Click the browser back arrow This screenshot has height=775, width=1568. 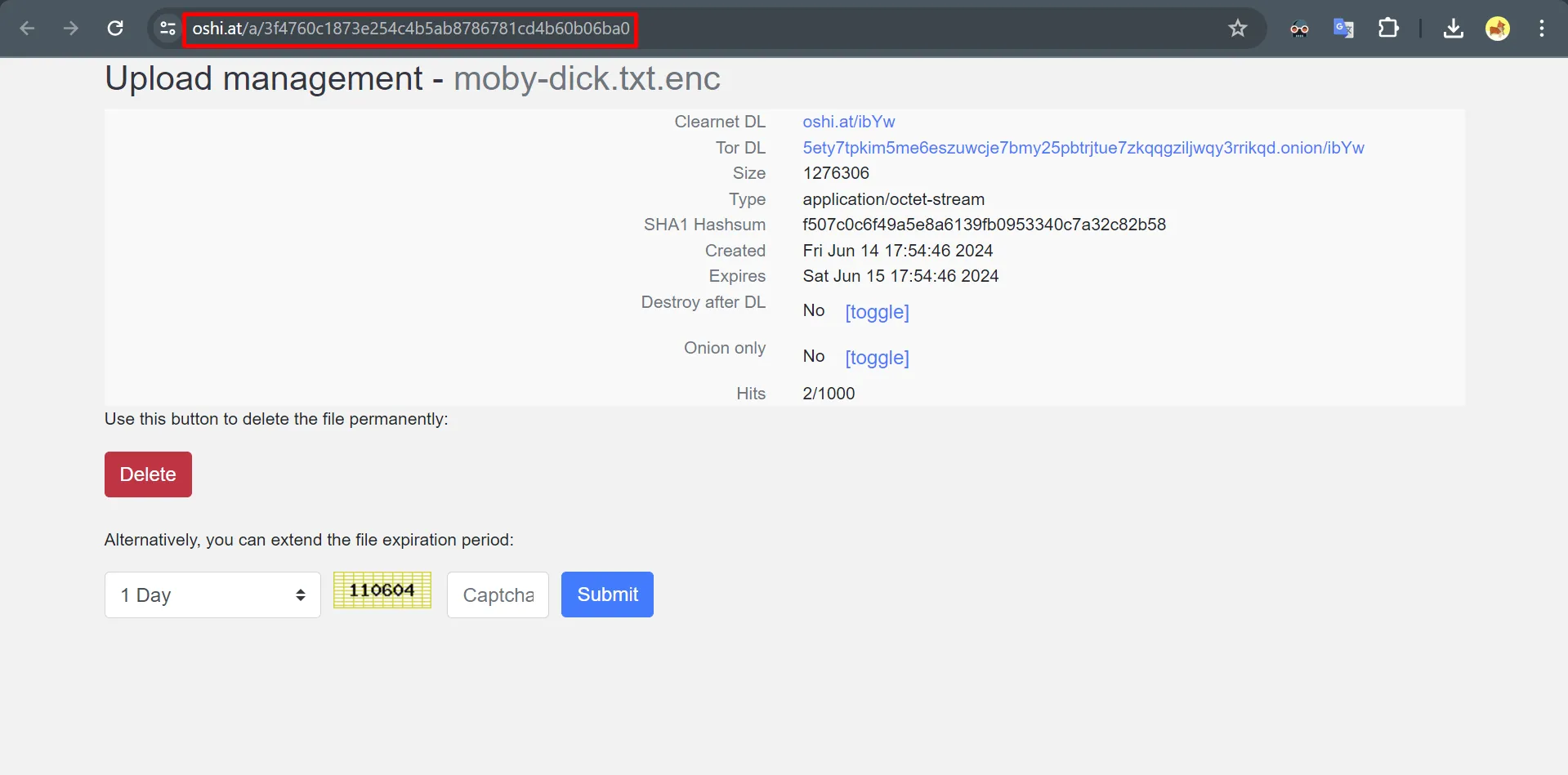pyautogui.click(x=27, y=29)
